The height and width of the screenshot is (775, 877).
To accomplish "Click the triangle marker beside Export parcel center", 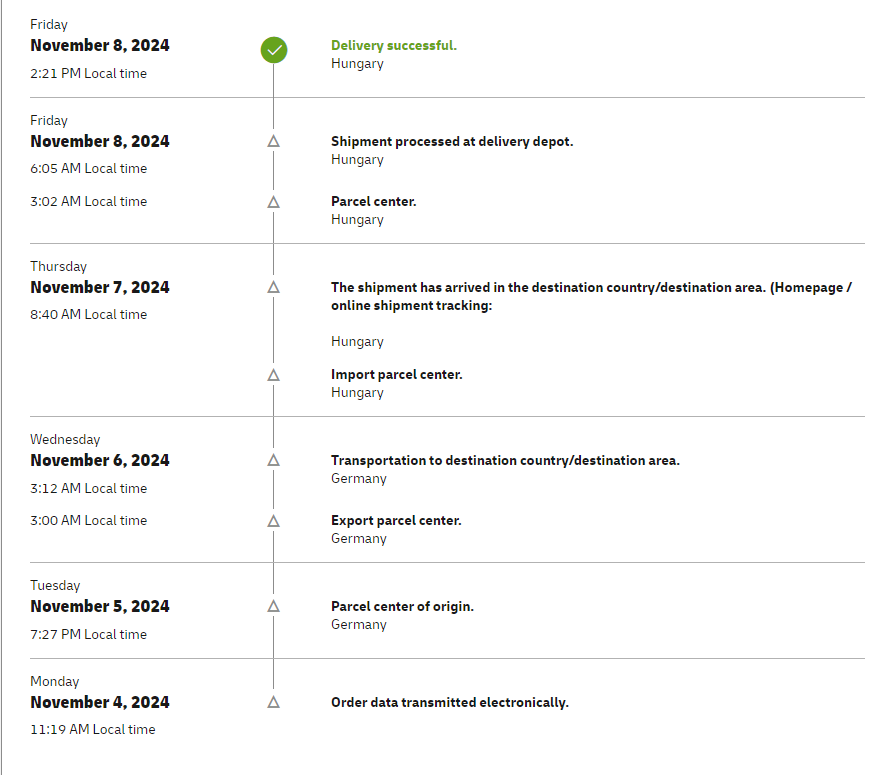I will [274, 521].
